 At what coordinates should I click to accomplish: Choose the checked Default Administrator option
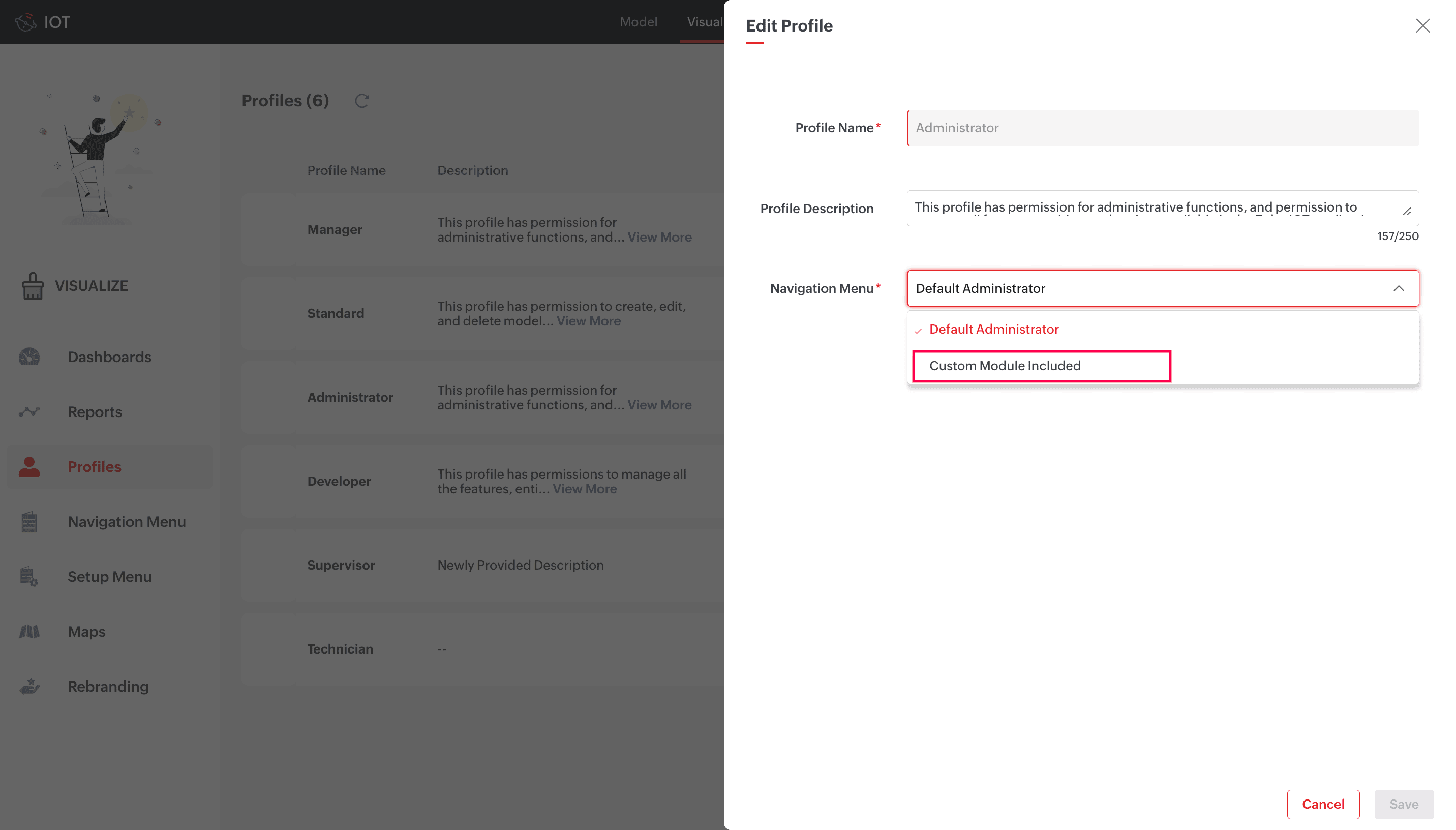pos(993,330)
